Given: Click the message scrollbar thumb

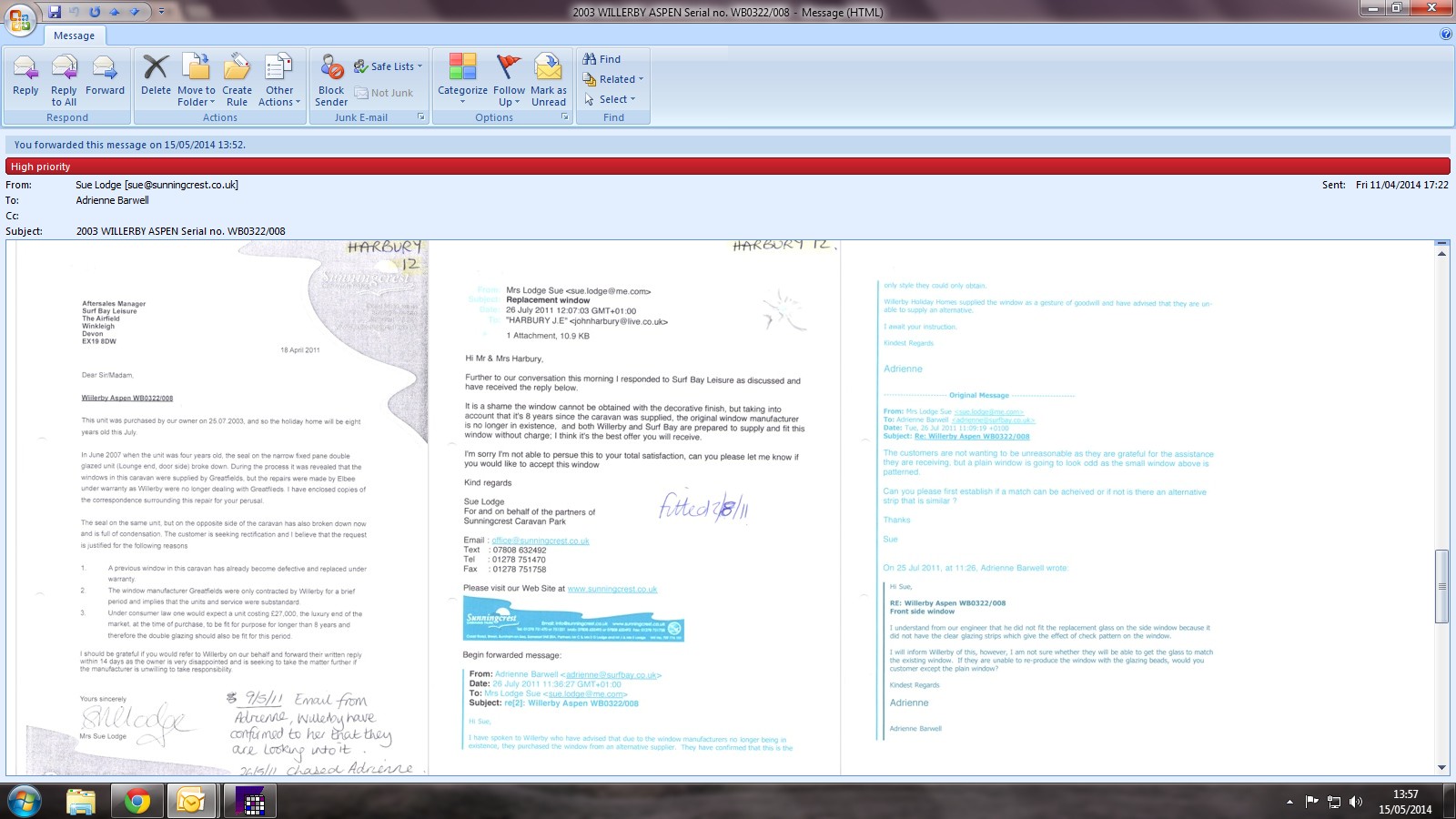Looking at the screenshot, I should click(x=1441, y=587).
